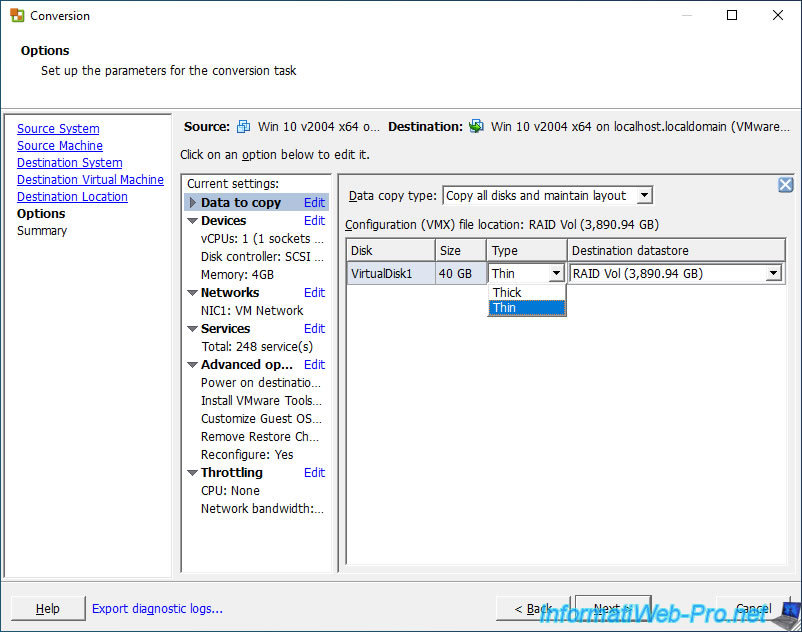This screenshot has height=632, width=802.
Task: Select the Remove Restore Checkpoints row
Action: (x=260, y=437)
